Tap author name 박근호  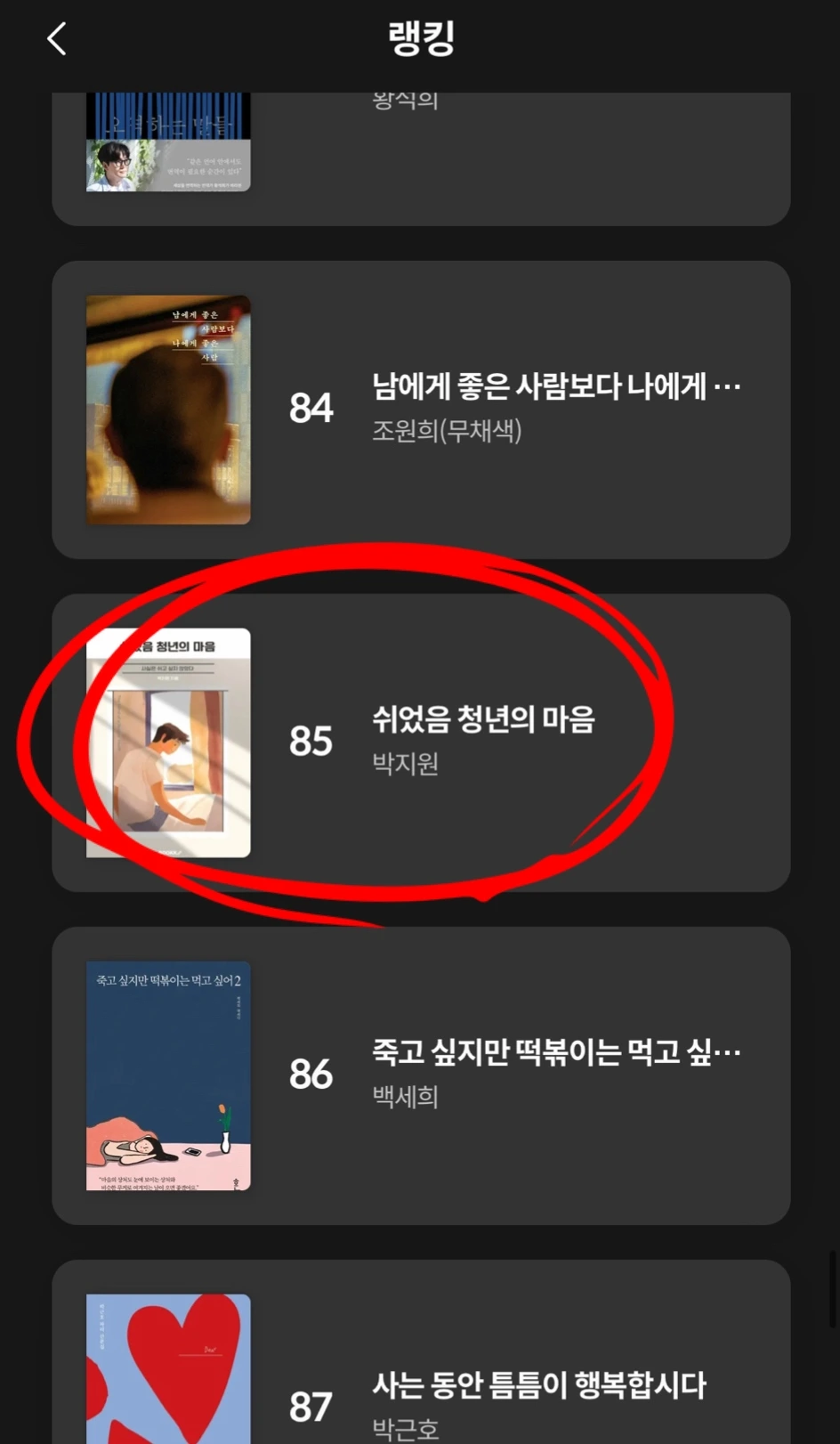[405, 1430]
